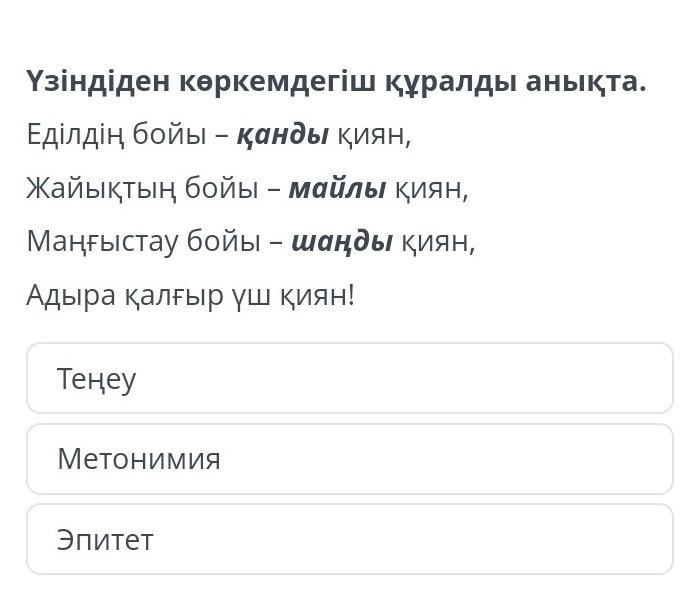Click the bold word "майлы"

(337, 188)
